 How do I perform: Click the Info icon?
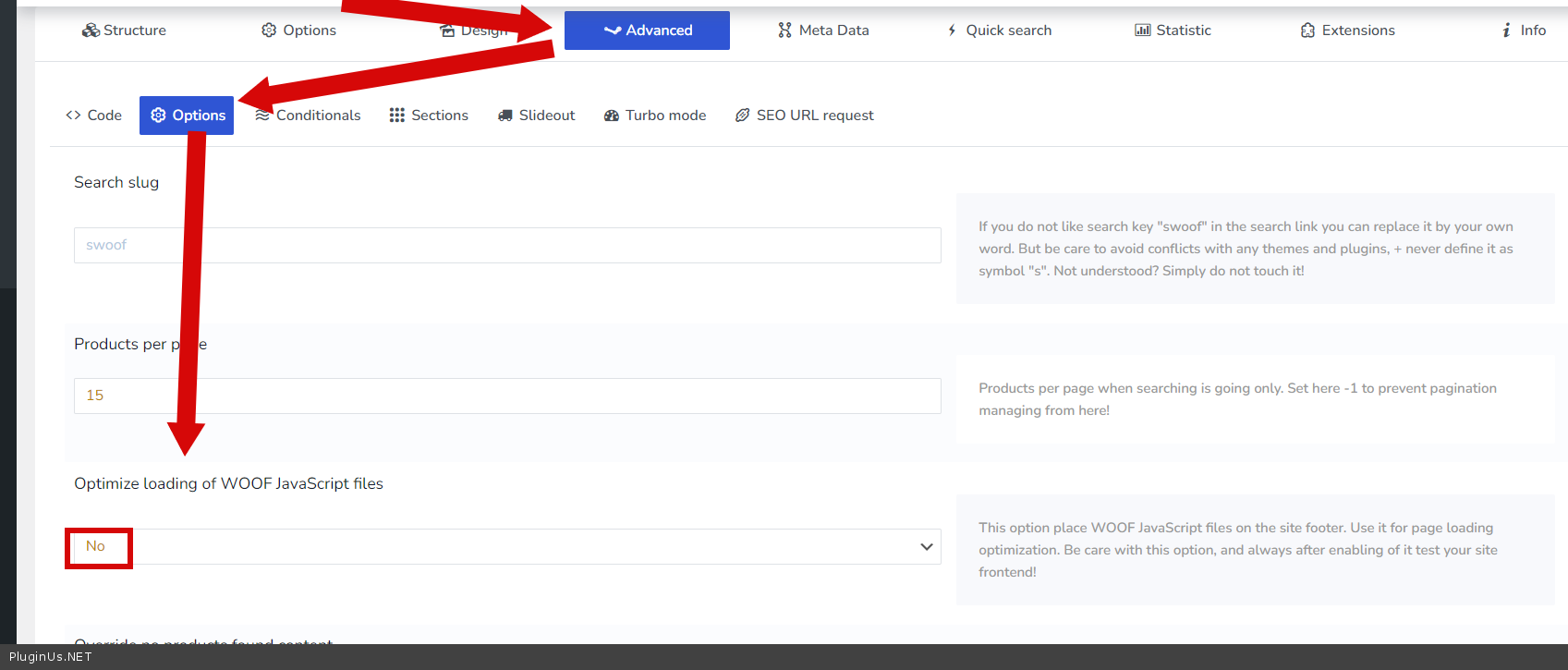1506,30
